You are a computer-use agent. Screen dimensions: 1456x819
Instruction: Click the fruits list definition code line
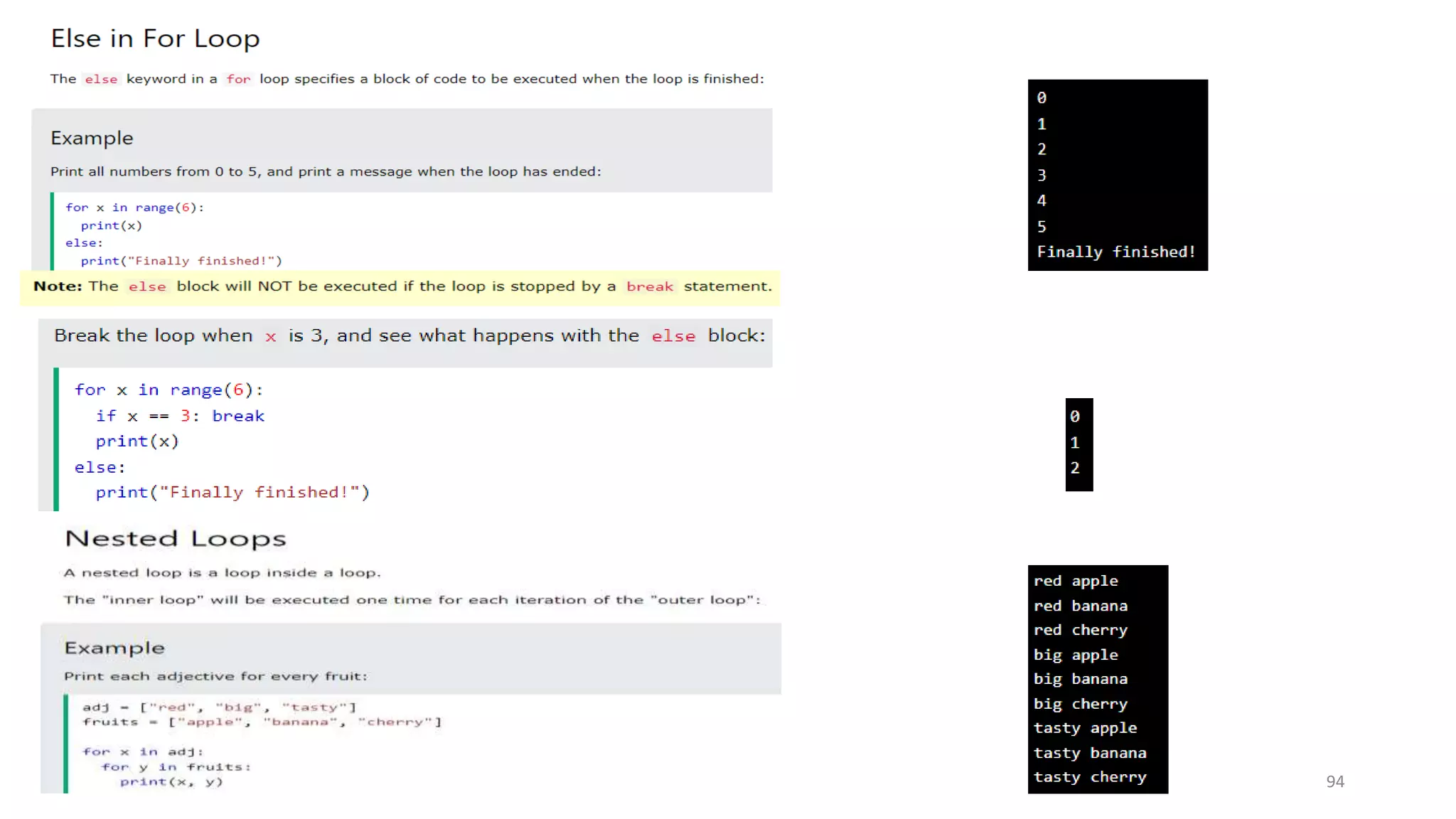coord(262,722)
